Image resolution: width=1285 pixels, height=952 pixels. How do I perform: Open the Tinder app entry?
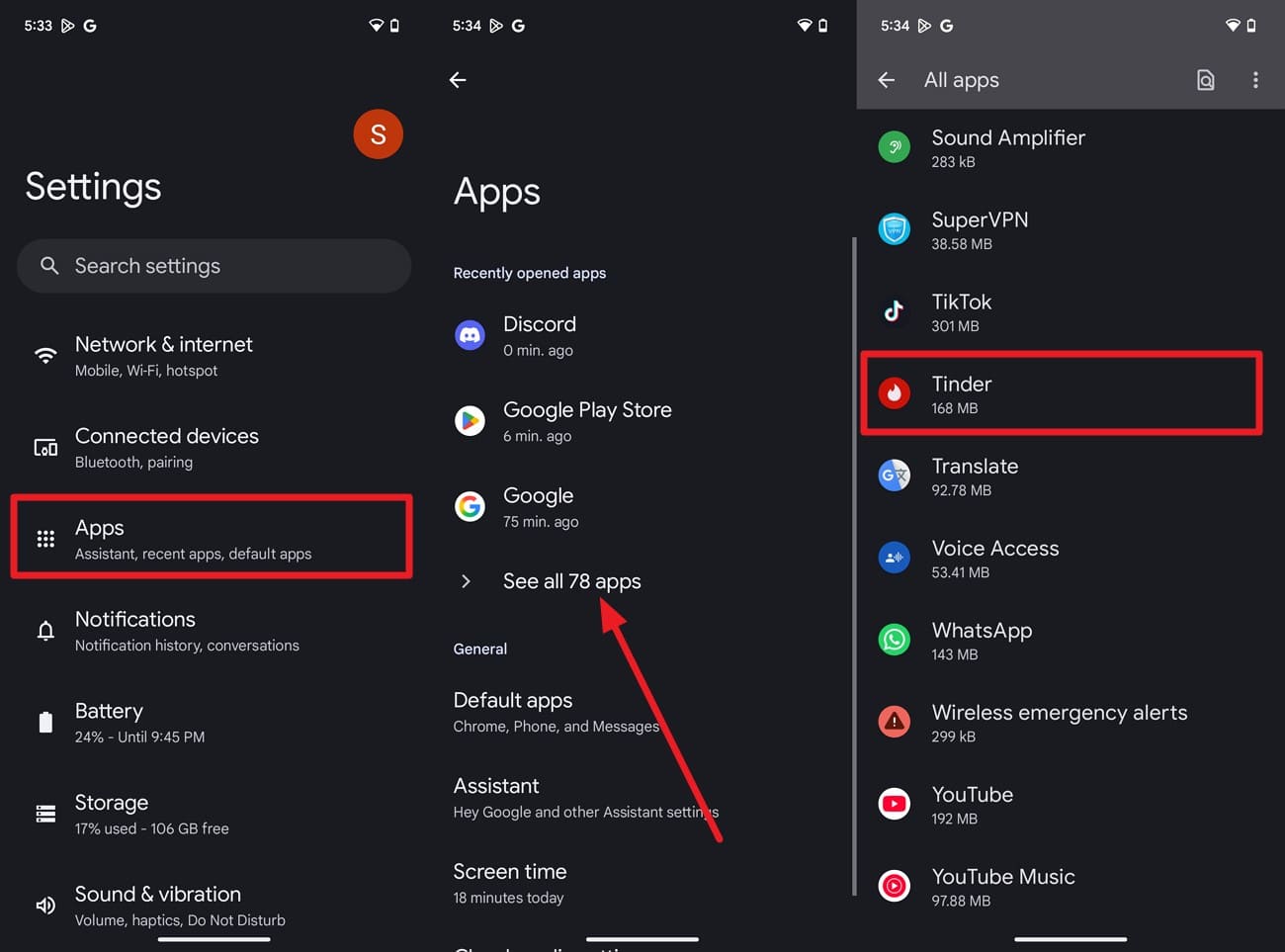1061,393
